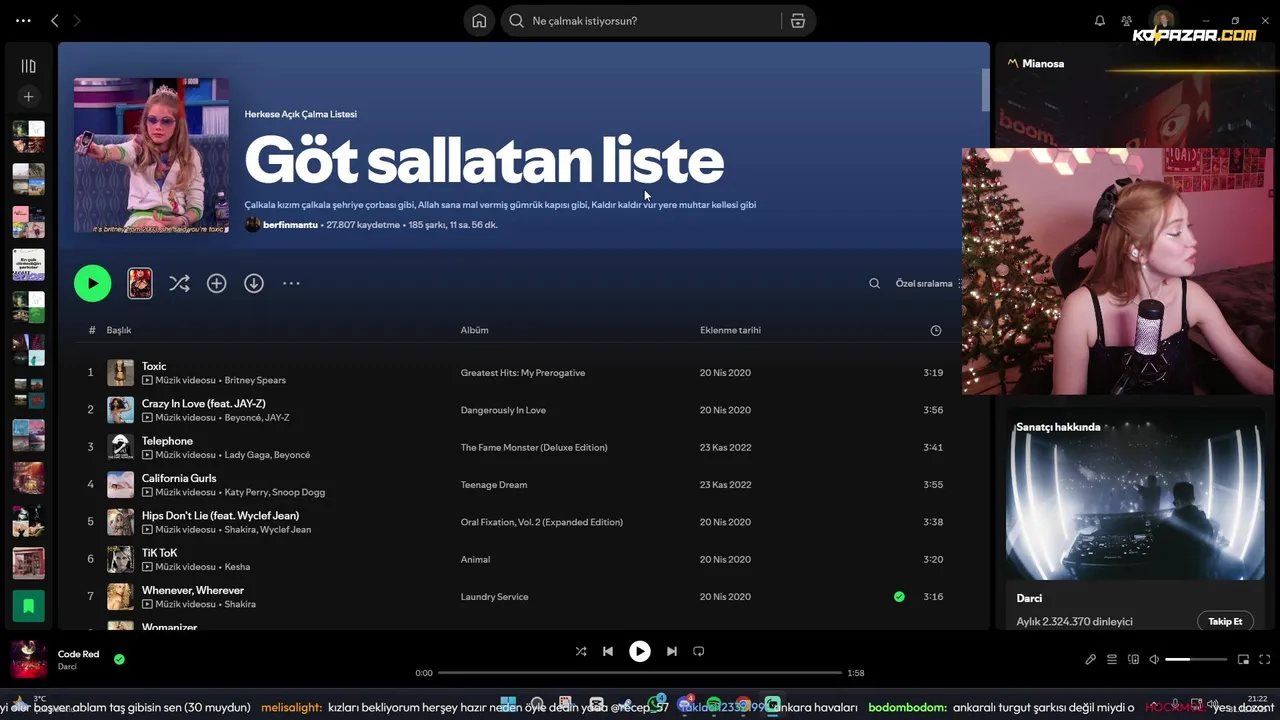Open playlist more options menu
Screen dimensions: 1280x720
coord(291,284)
